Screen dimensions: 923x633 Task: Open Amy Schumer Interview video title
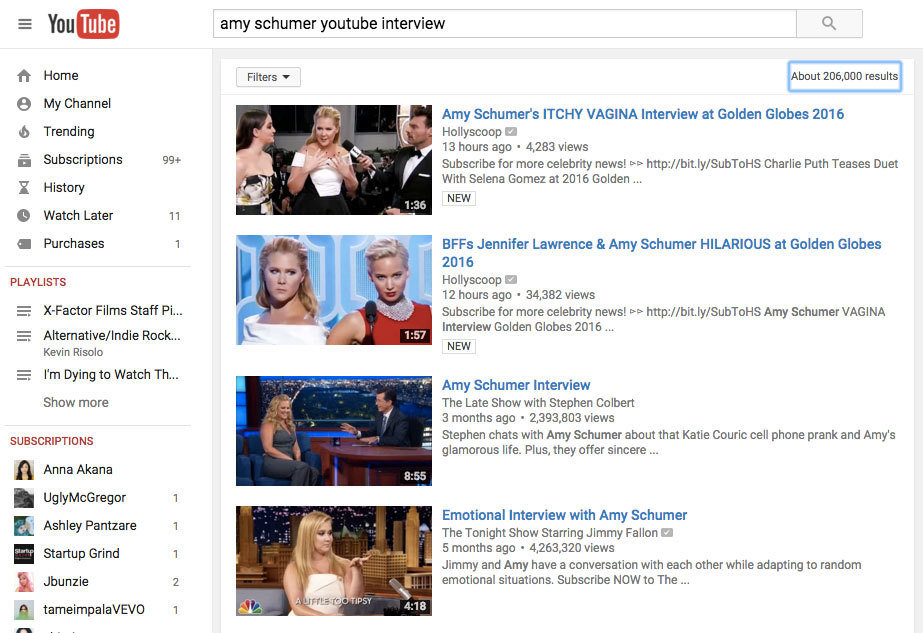(x=516, y=385)
